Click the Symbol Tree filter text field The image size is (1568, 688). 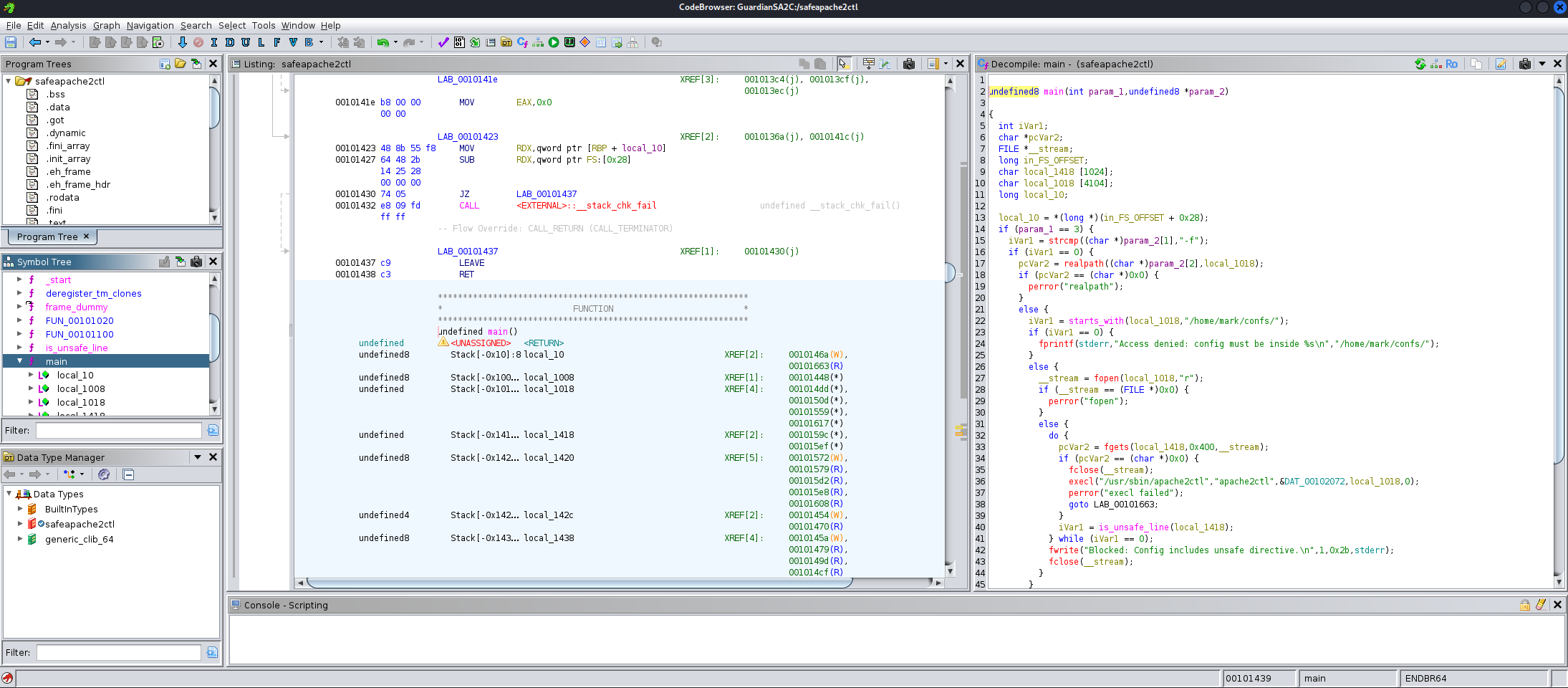(x=119, y=430)
